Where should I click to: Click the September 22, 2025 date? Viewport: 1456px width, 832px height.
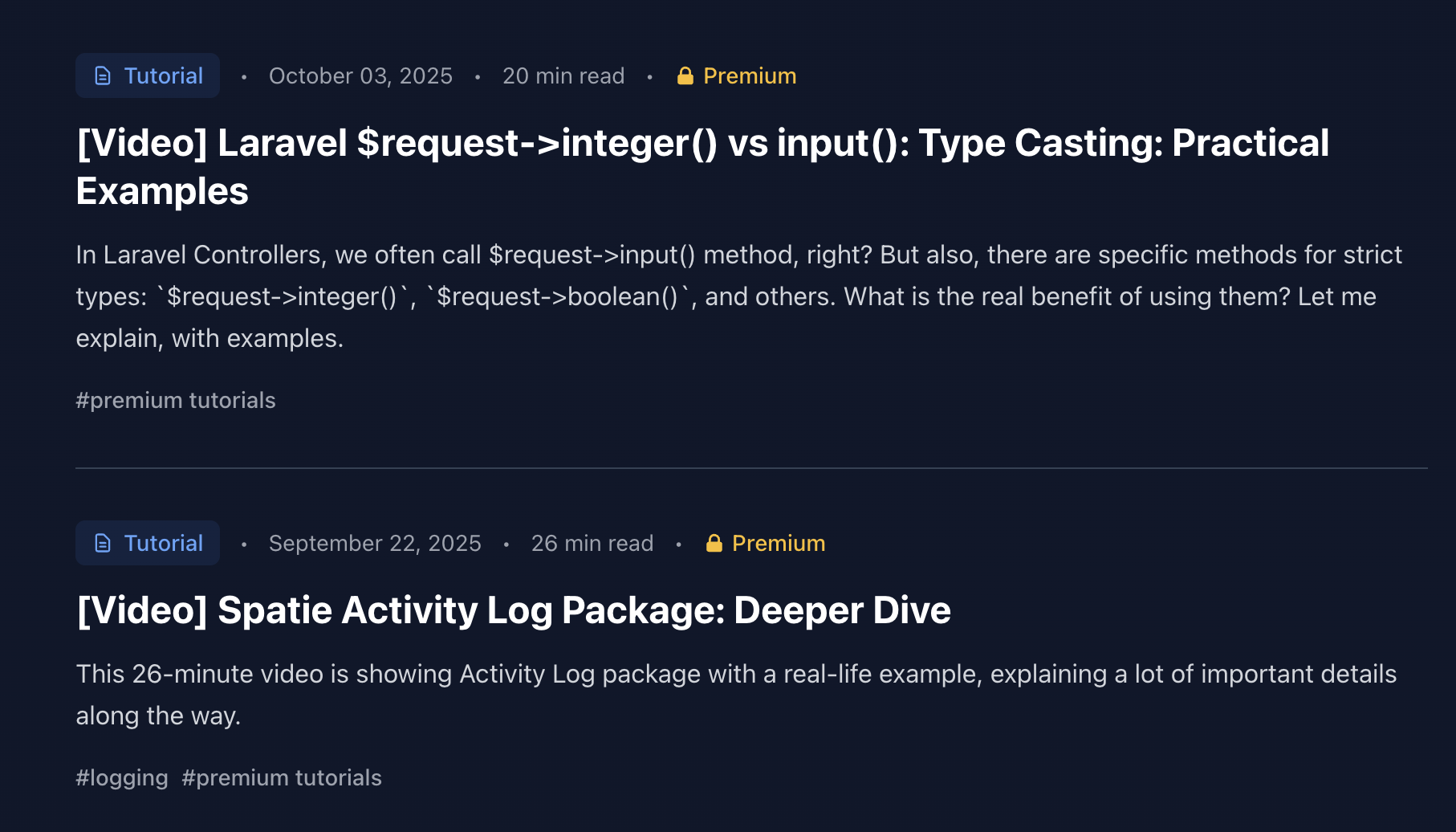(375, 544)
